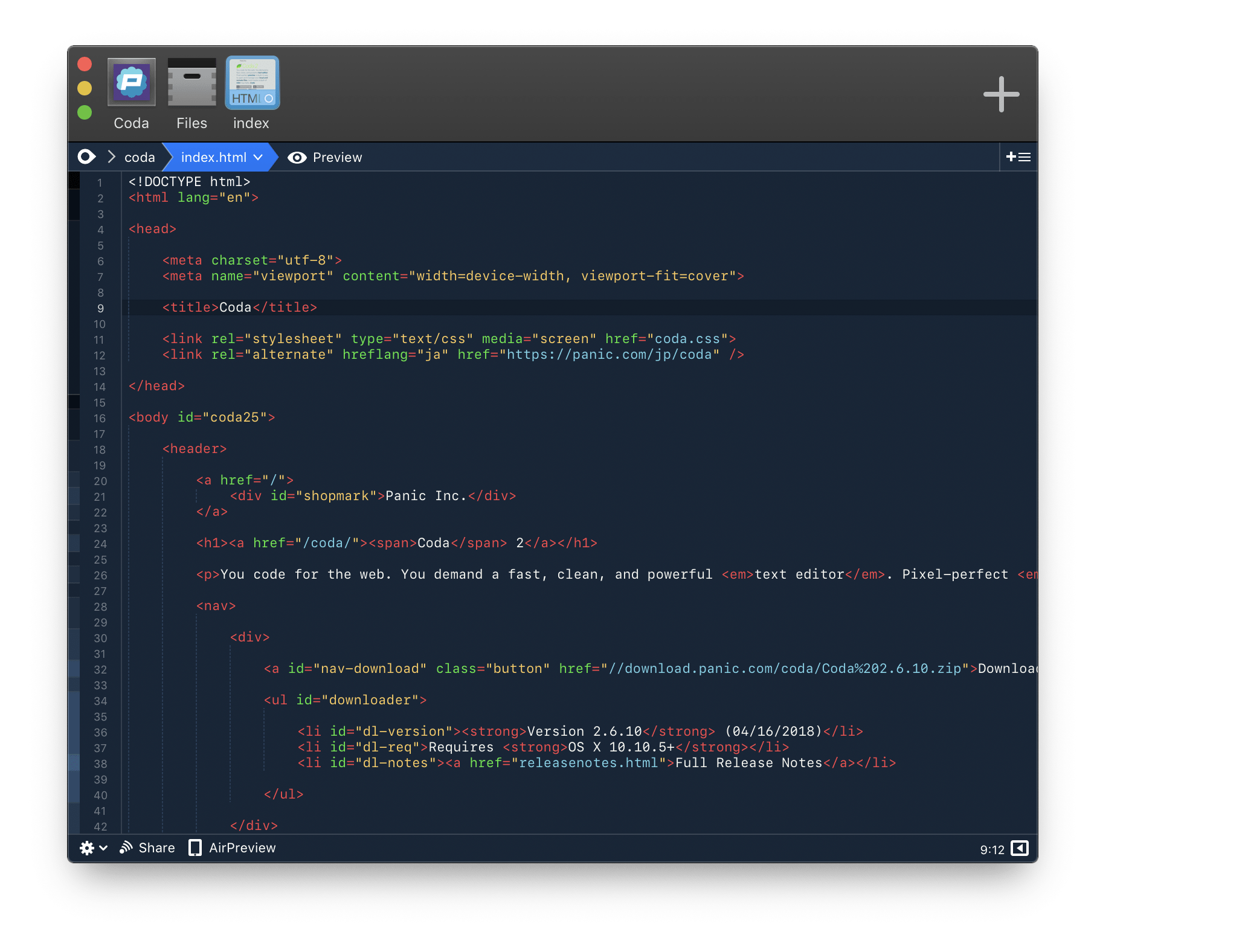This screenshot has height=952, width=1248.
Task: Click the line 9 title input field
Action: coord(232,307)
